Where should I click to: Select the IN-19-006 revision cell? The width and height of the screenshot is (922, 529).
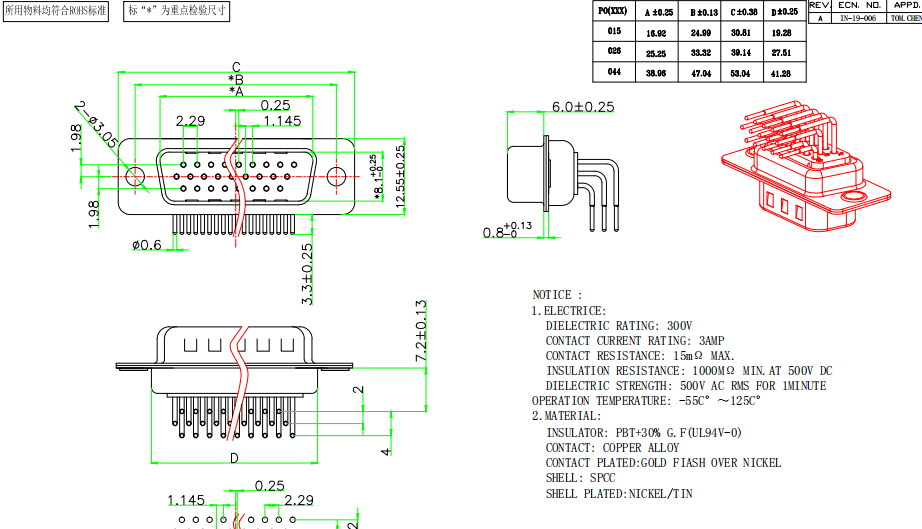pos(859,18)
